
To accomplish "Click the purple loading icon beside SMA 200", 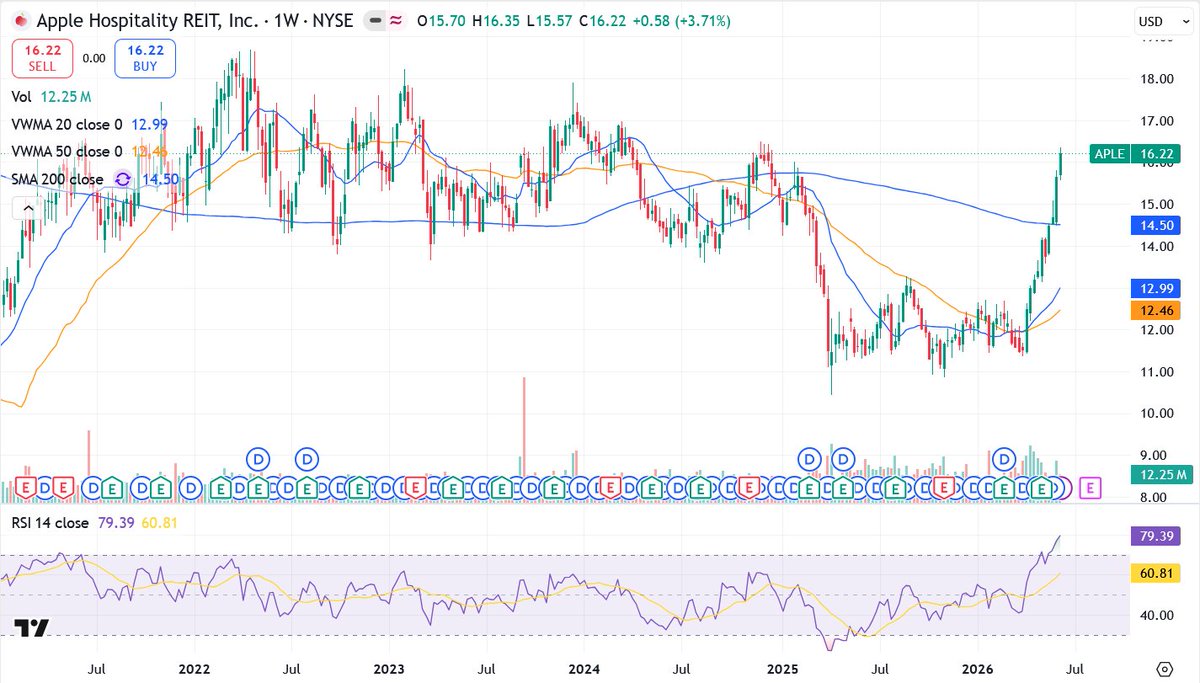I will pos(123,179).
